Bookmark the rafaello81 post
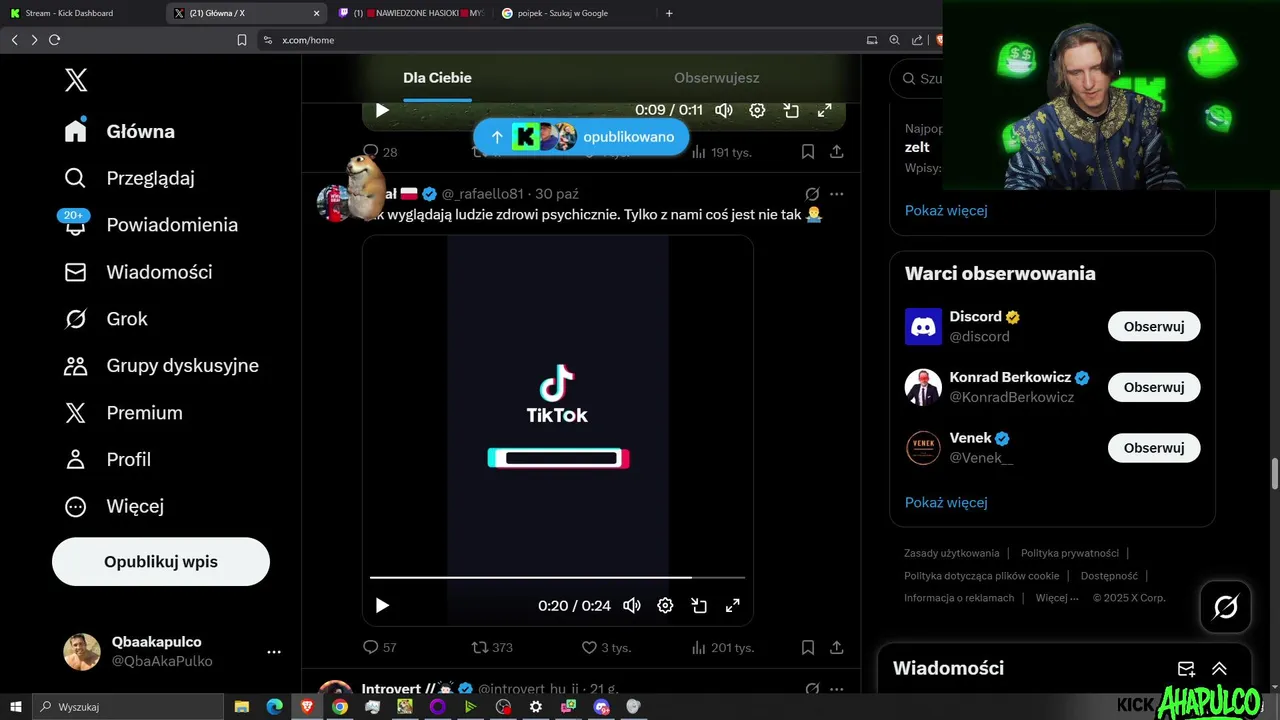Image resolution: width=1280 pixels, height=720 pixels. pyautogui.click(x=807, y=647)
